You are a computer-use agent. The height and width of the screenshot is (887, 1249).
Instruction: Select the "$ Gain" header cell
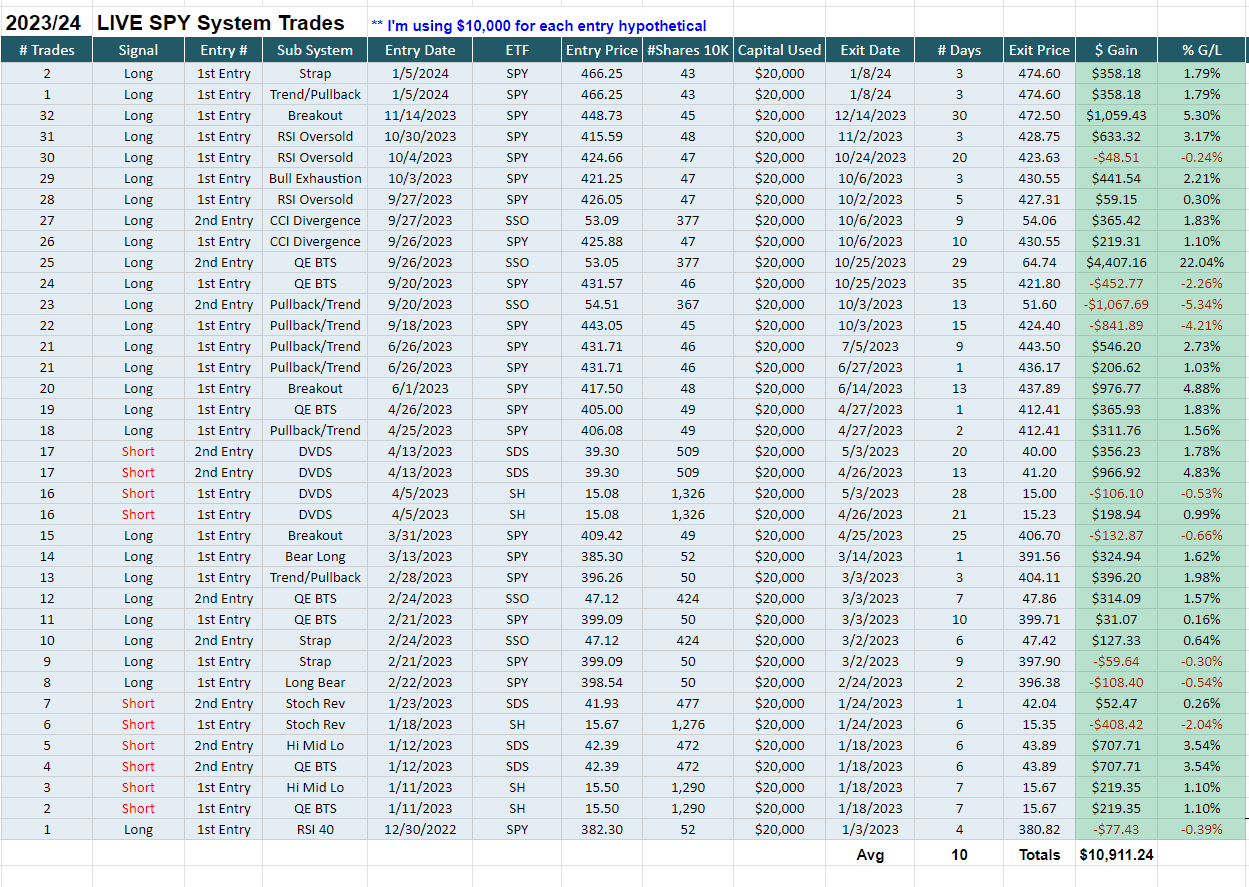coord(1116,50)
